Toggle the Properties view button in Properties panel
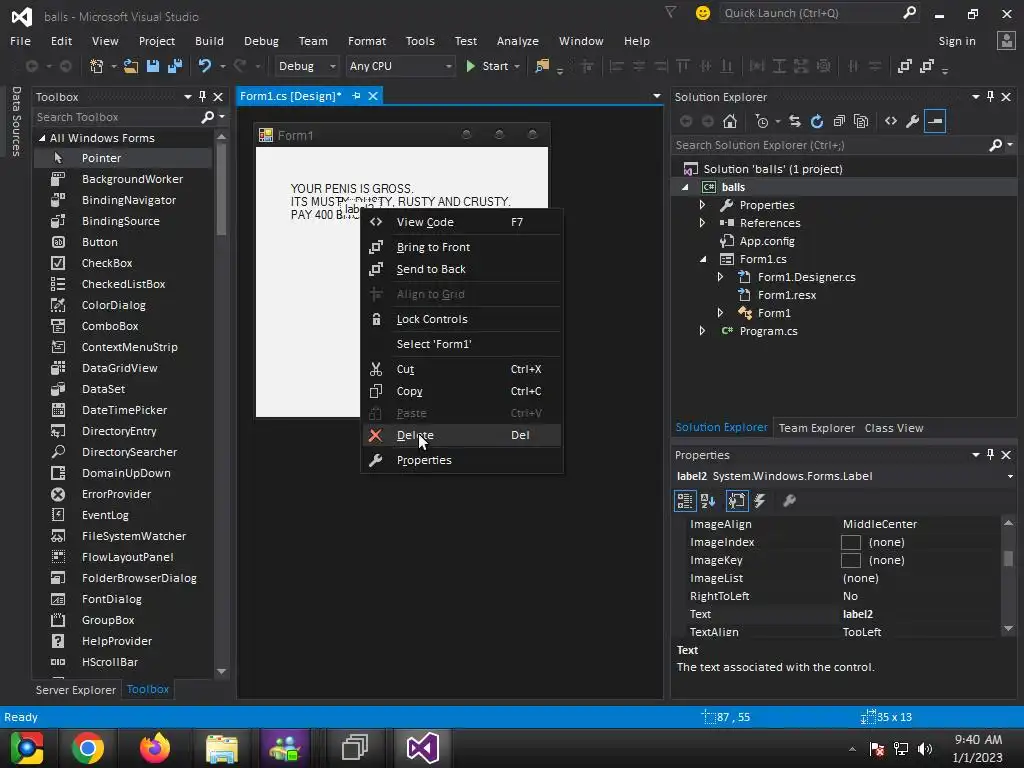 (x=737, y=501)
